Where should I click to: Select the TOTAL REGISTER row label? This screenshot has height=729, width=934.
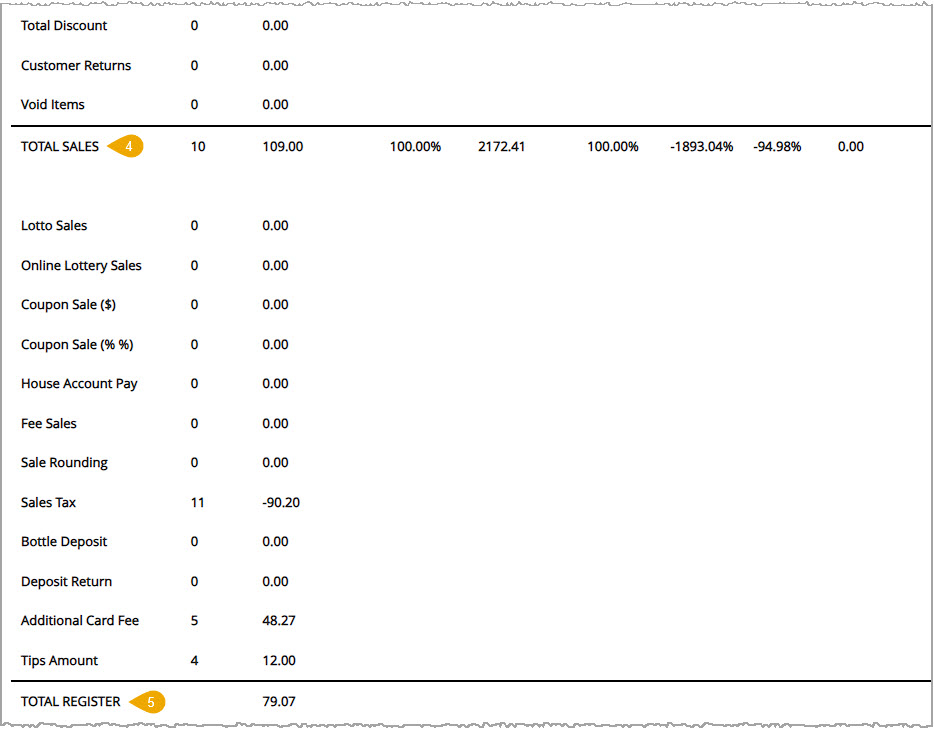[x=70, y=701]
